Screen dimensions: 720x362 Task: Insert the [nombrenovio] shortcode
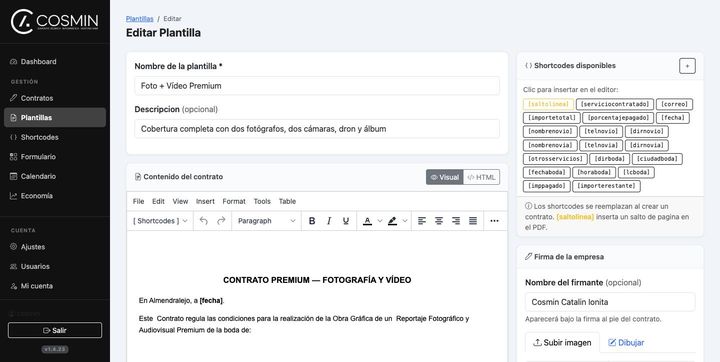(x=550, y=132)
